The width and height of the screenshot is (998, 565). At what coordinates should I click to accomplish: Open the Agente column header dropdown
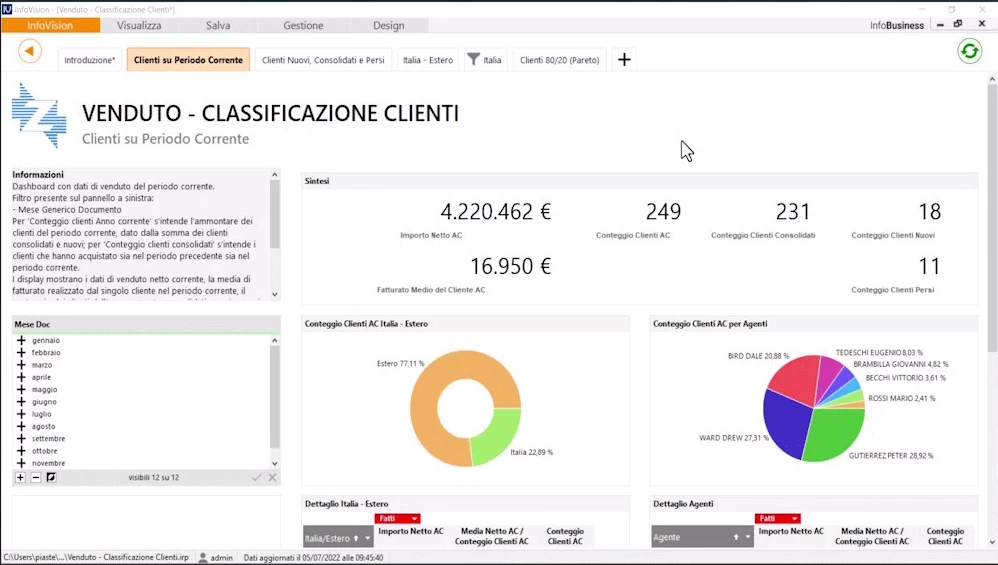pos(746,538)
